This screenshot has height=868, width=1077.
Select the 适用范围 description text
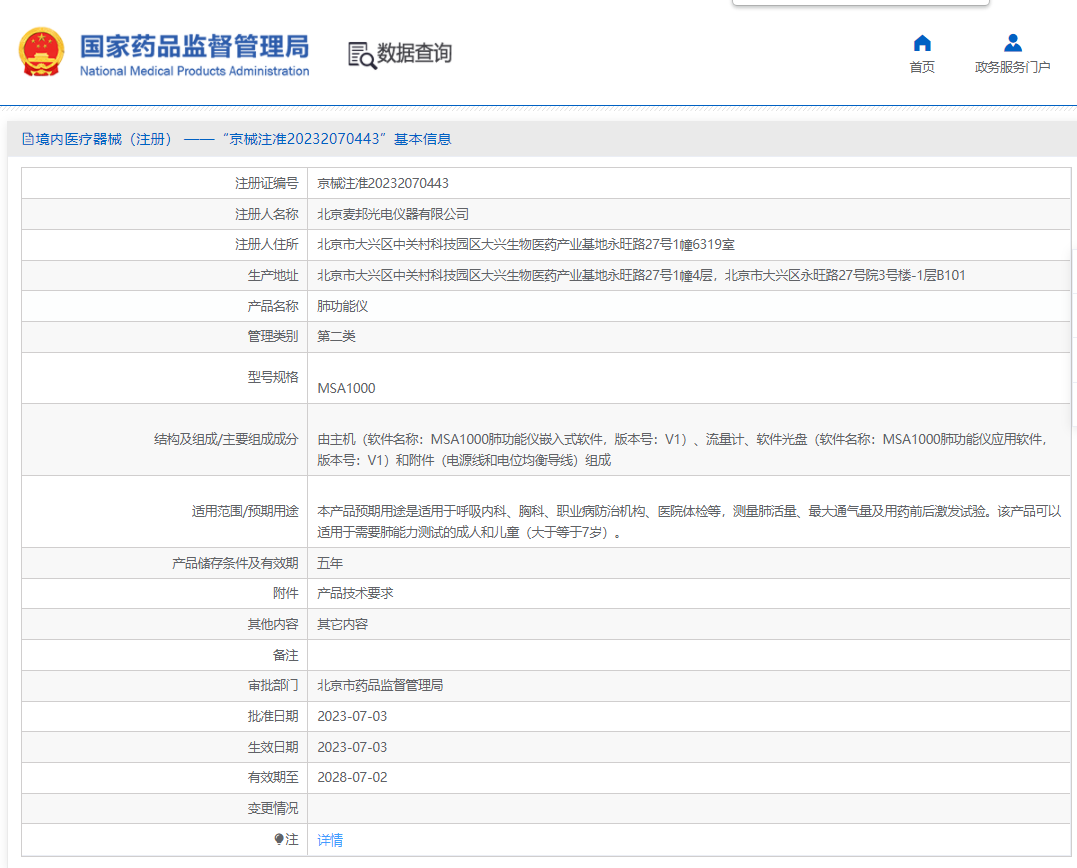(689, 522)
